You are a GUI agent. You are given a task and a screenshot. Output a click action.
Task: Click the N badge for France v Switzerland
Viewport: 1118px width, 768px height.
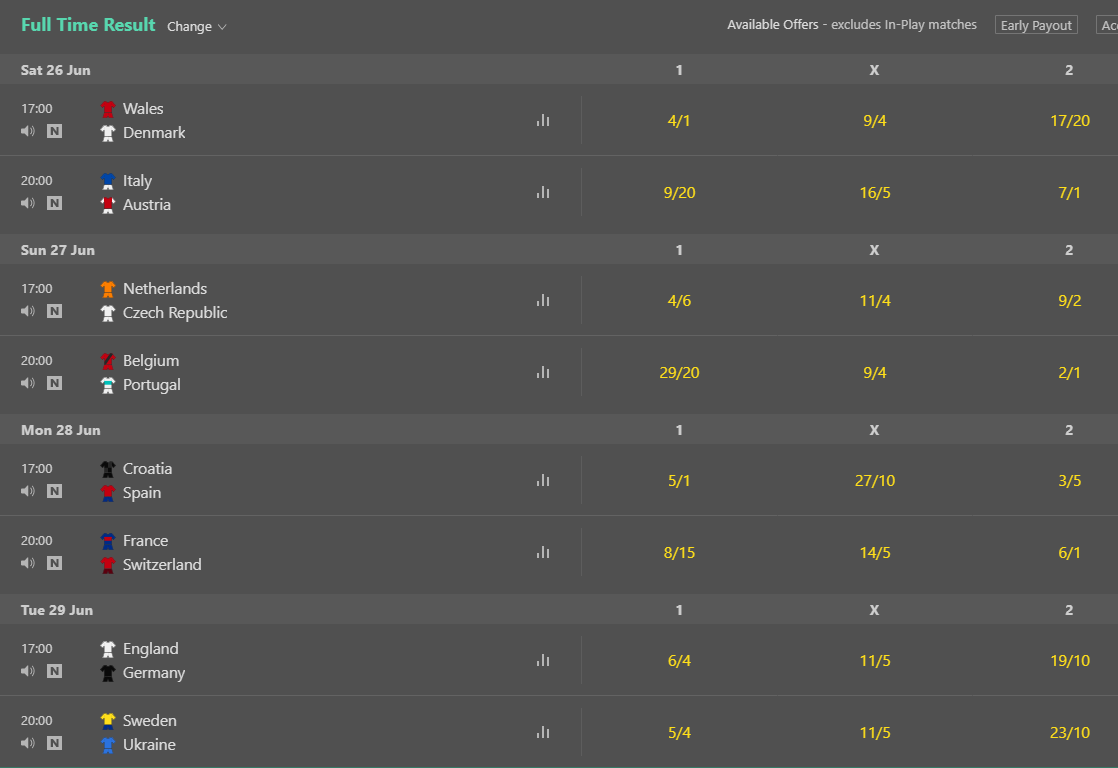54,563
